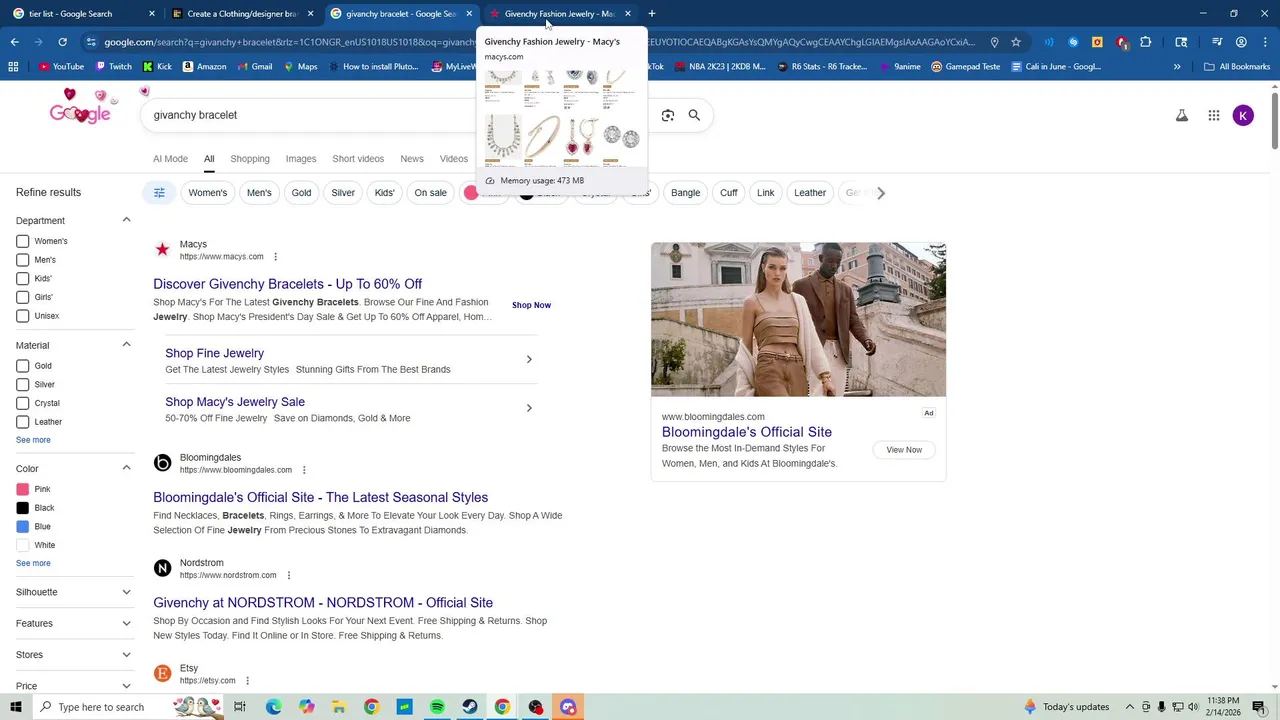Open the three-dot menu beside macys.com
Screen dimensions: 1280x720
pos(275,257)
